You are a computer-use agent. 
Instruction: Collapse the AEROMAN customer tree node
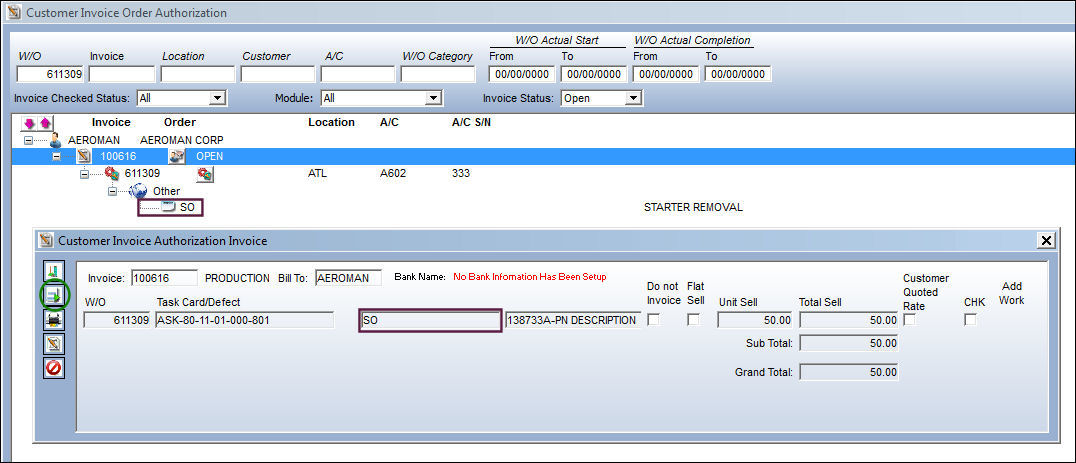[x=27, y=141]
